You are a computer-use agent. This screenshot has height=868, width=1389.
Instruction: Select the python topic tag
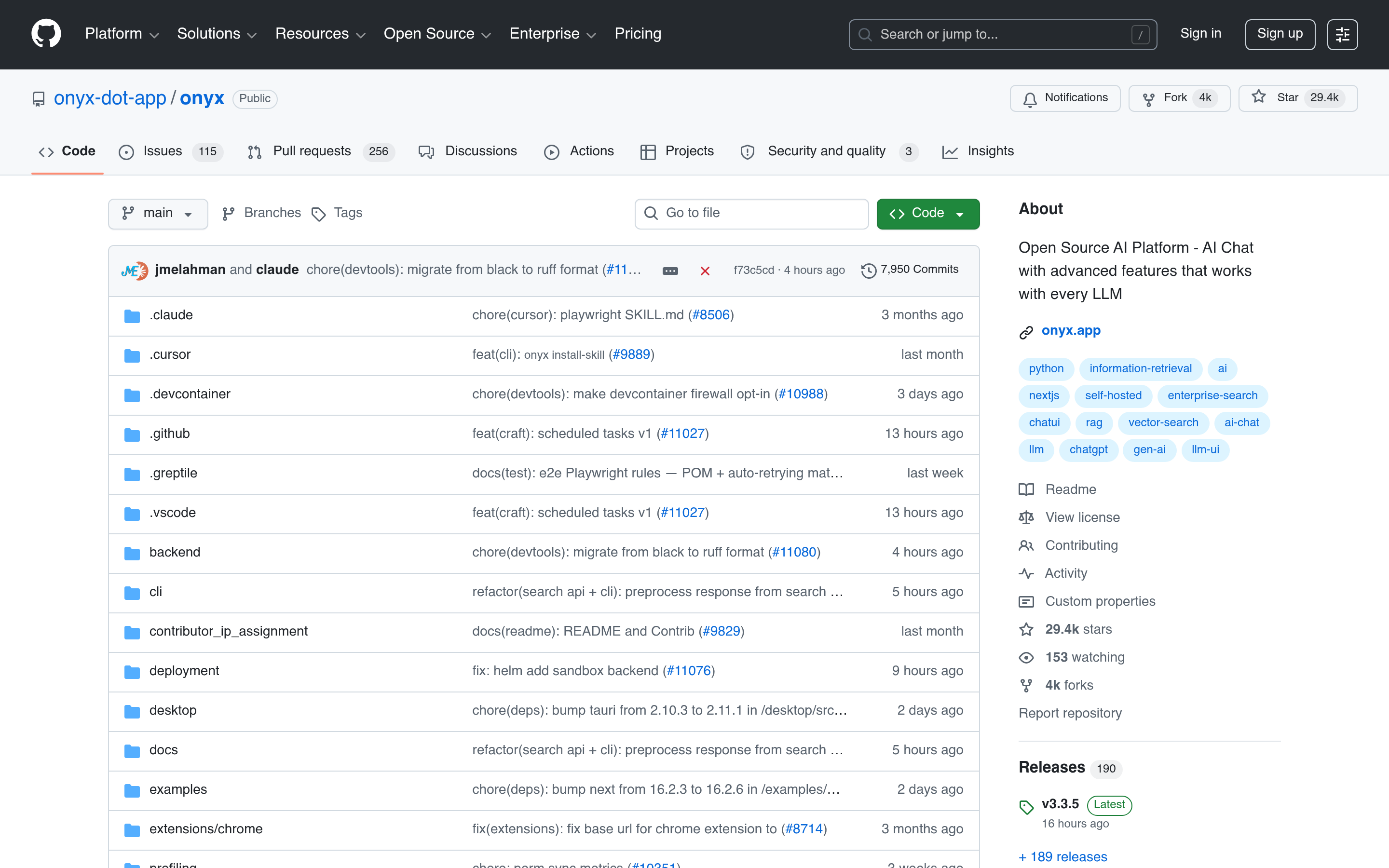click(x=1046, y=368)
